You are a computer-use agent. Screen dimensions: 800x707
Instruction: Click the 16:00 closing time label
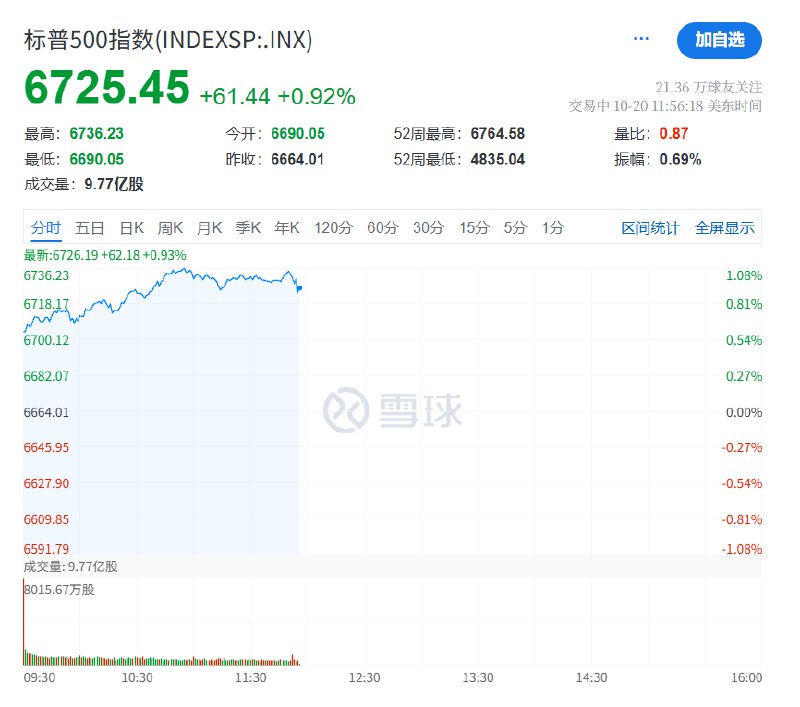coord(746,677)
